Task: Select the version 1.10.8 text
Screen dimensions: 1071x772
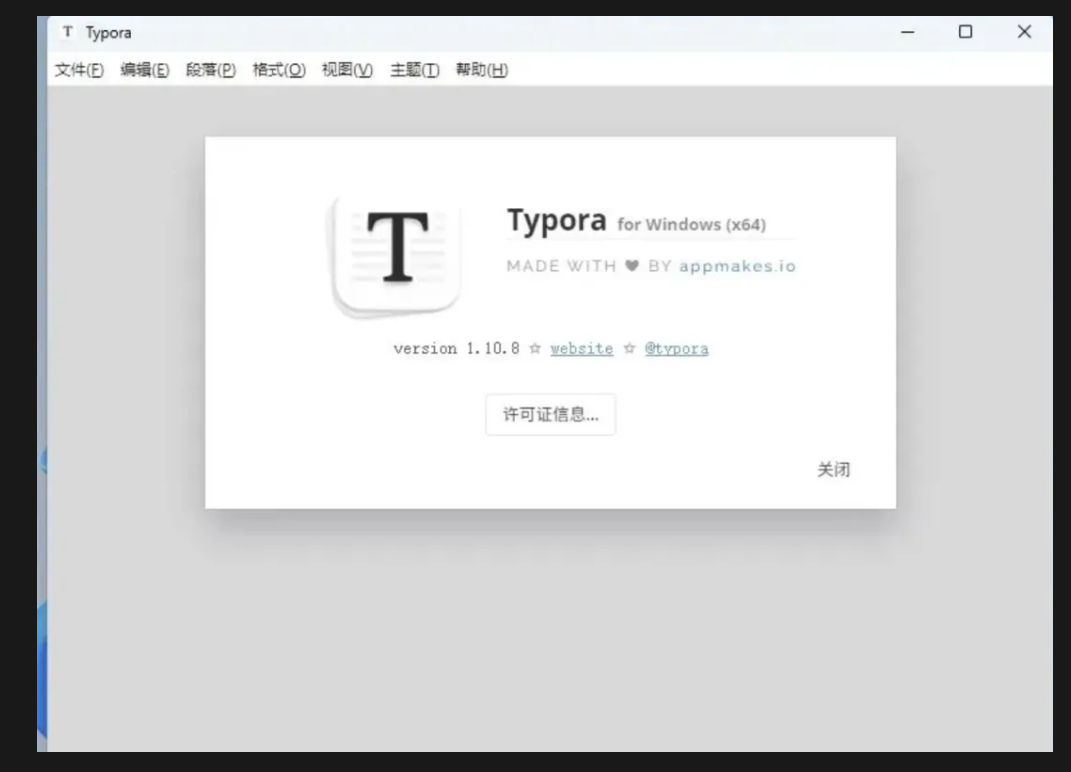Action: click(456, 348)
